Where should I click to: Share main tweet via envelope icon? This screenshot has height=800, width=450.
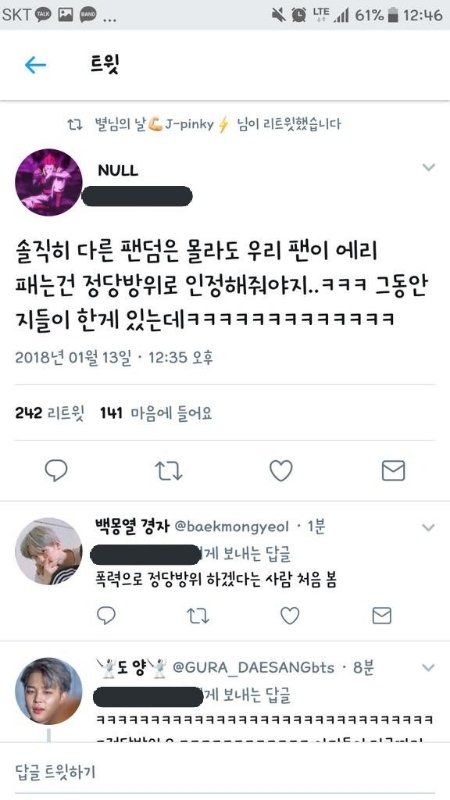tap(393, 470)
